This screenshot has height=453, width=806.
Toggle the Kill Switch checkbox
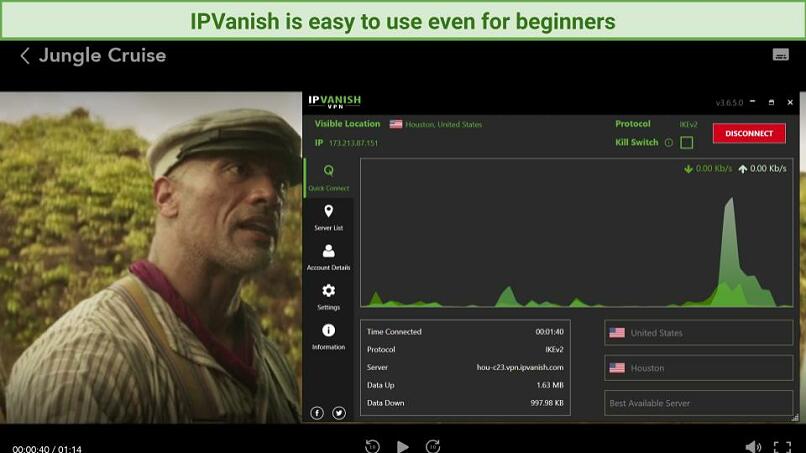(686, 142)
